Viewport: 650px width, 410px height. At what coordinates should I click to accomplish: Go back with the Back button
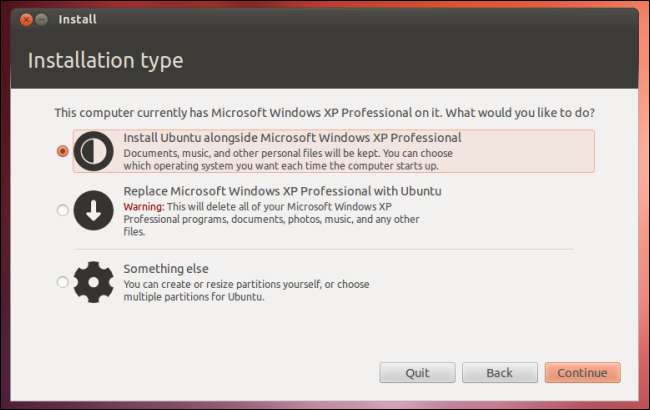[499, 373]
